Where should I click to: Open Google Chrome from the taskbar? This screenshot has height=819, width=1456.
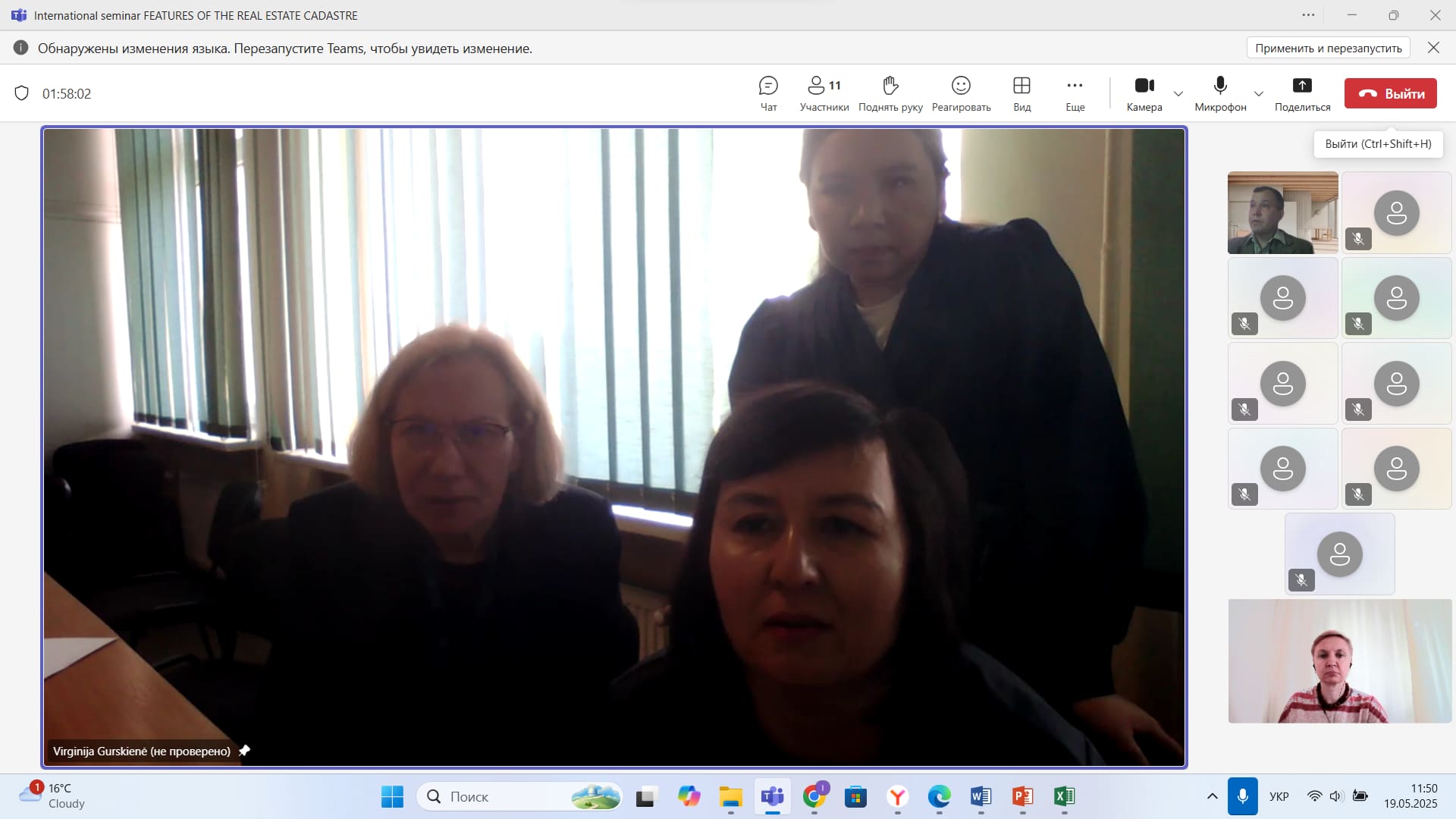[x=814, y=796]
